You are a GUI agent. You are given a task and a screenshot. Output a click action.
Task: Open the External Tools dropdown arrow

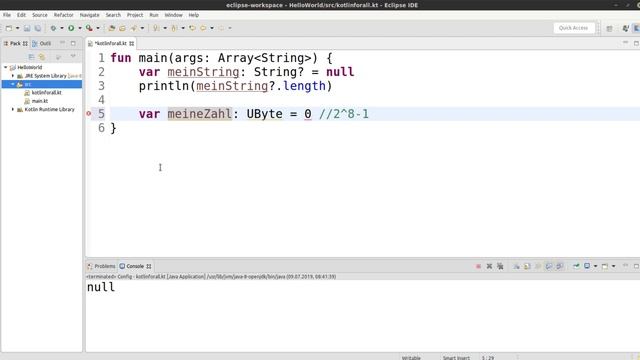point(98,28)
